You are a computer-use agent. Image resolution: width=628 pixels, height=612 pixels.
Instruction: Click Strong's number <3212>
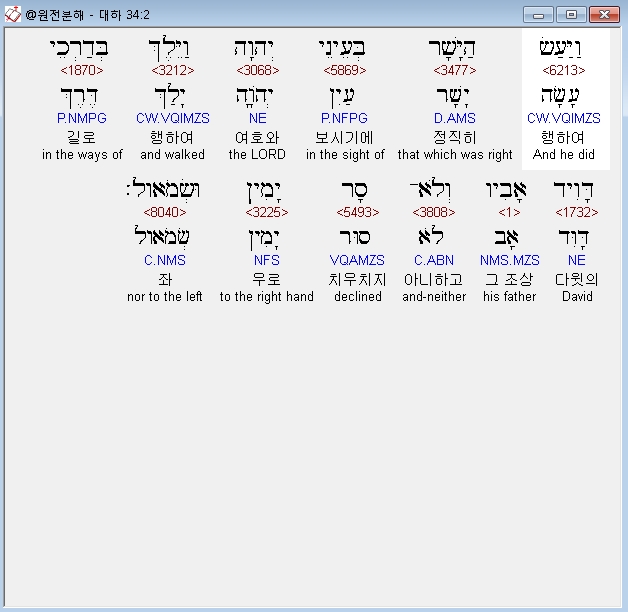pos(173,70)
